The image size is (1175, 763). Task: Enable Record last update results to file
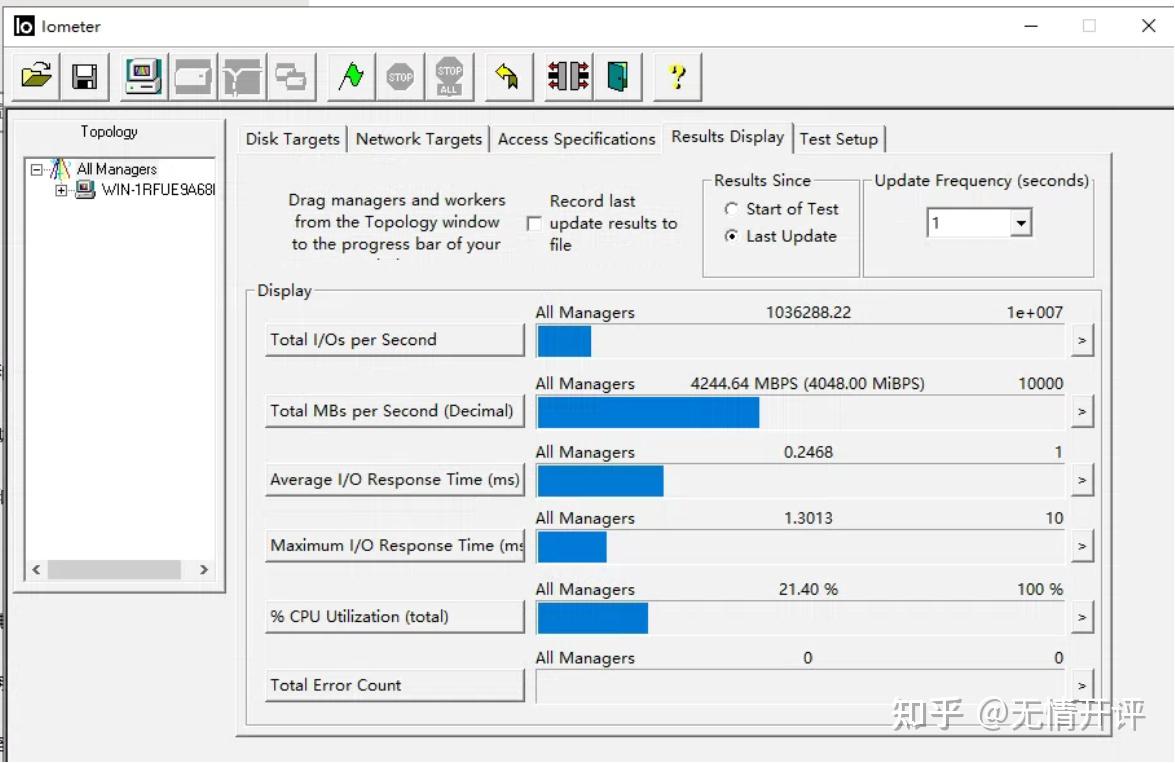(x=536, y=224)
